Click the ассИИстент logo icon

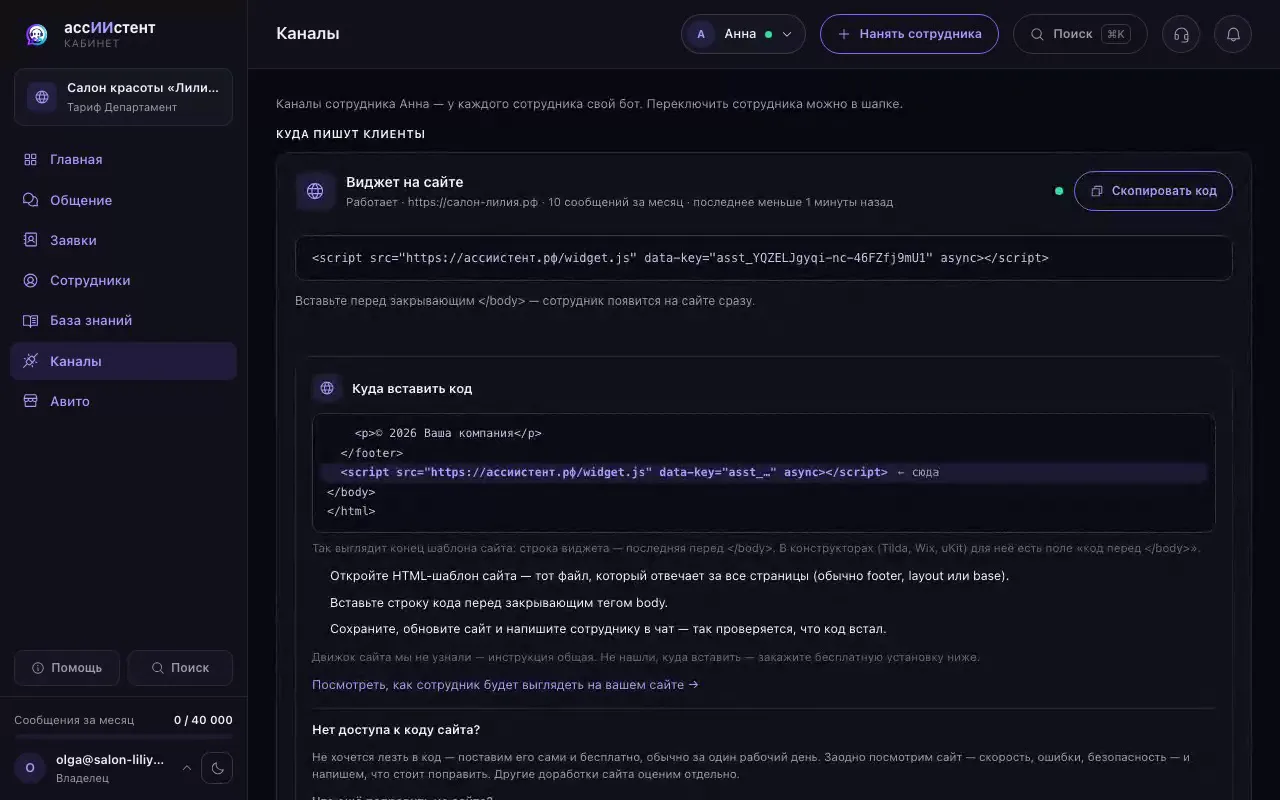(37, 35)
